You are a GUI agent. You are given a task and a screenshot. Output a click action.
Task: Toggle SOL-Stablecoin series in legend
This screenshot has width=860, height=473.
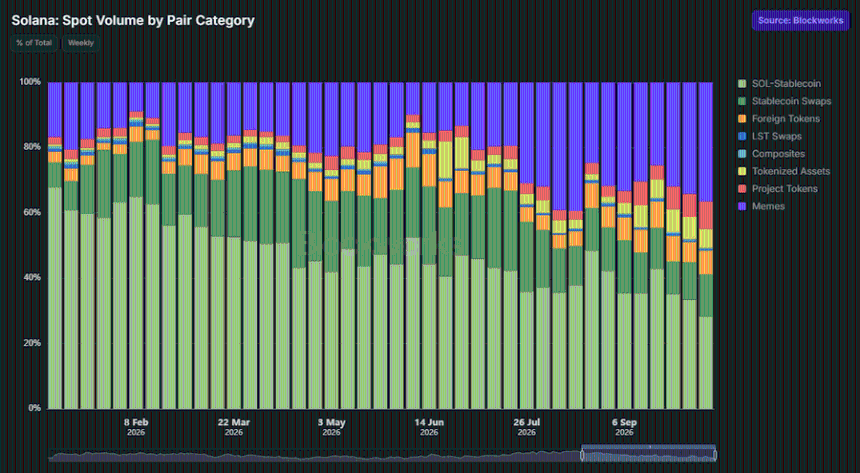coord(779,84)
